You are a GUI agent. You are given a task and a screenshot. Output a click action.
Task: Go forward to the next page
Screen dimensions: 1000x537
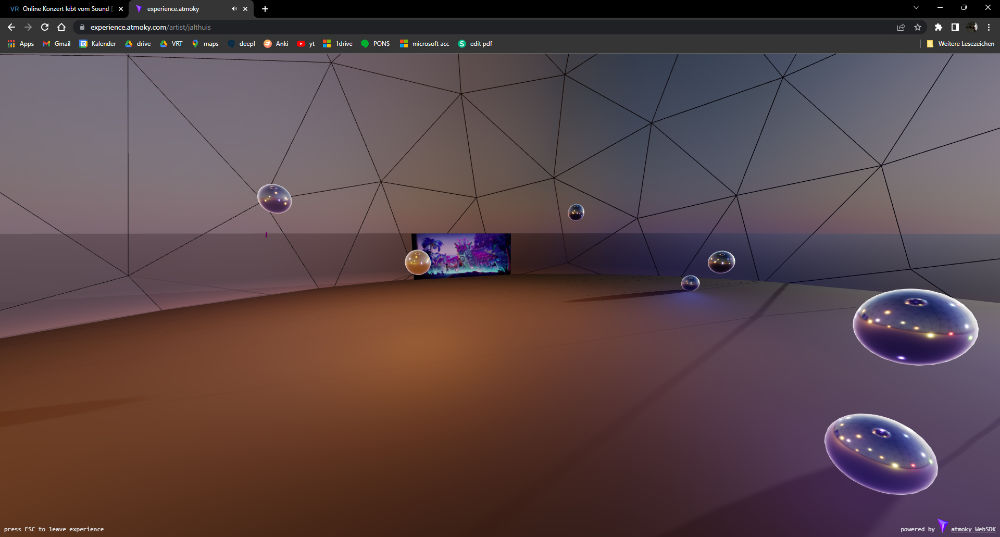pos(28,27)
